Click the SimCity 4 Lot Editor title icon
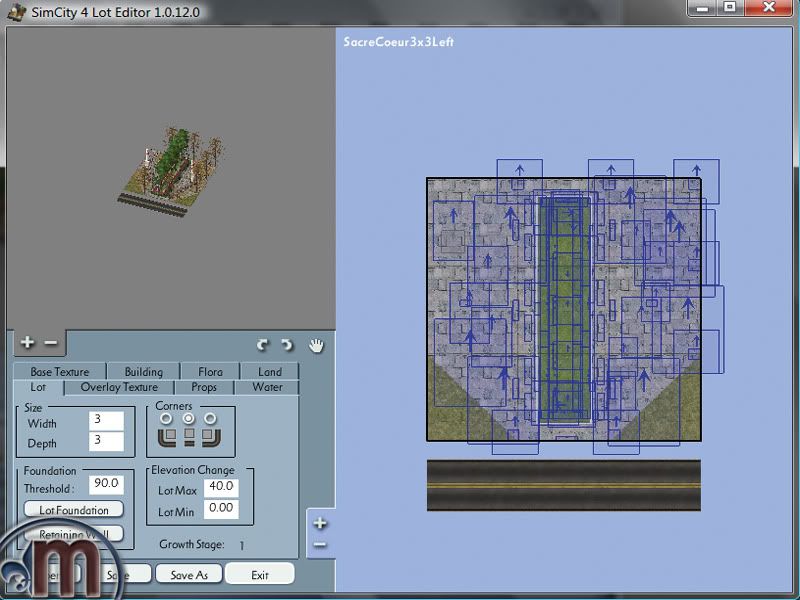Viewport: 800px width, 600px height. pos(16,12)
